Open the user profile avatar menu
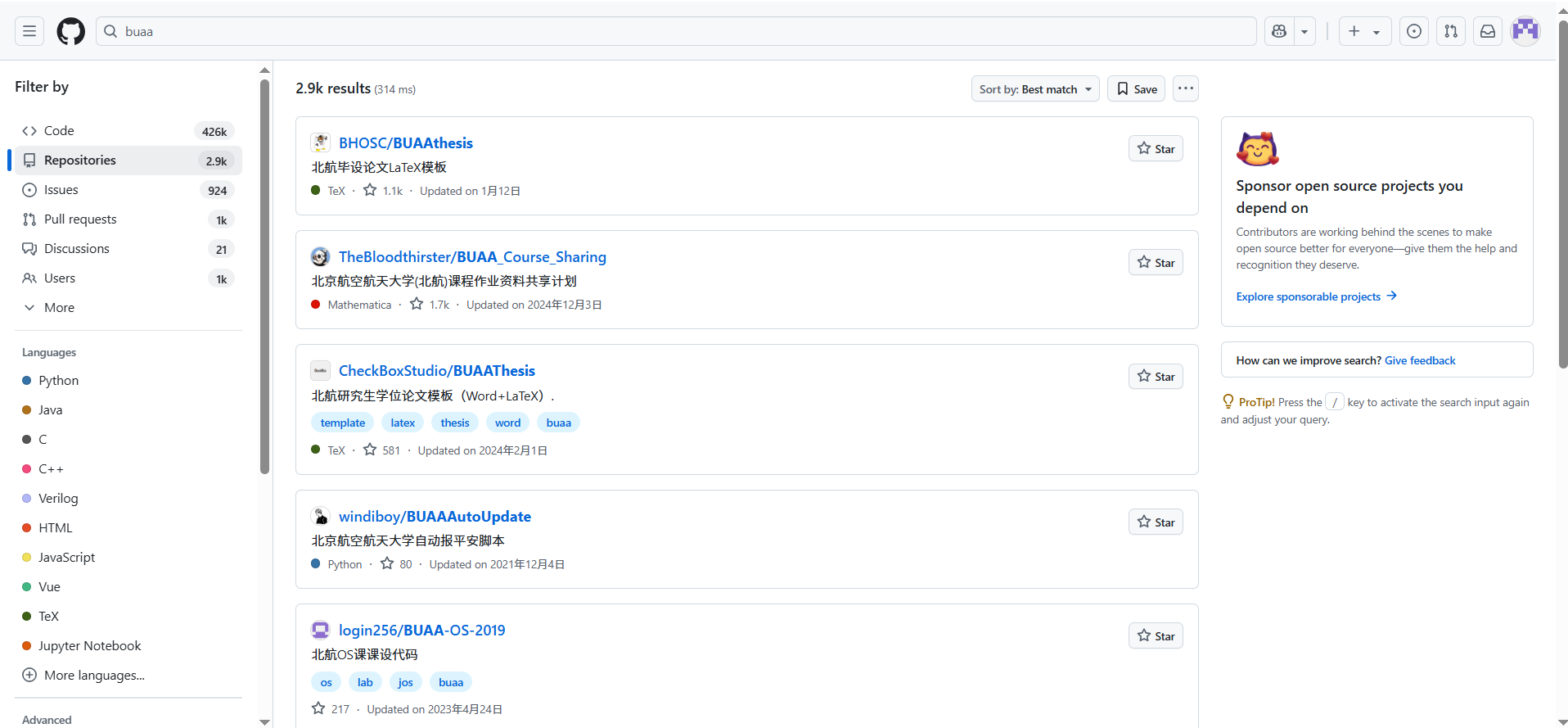 [x=1525, y=31]
